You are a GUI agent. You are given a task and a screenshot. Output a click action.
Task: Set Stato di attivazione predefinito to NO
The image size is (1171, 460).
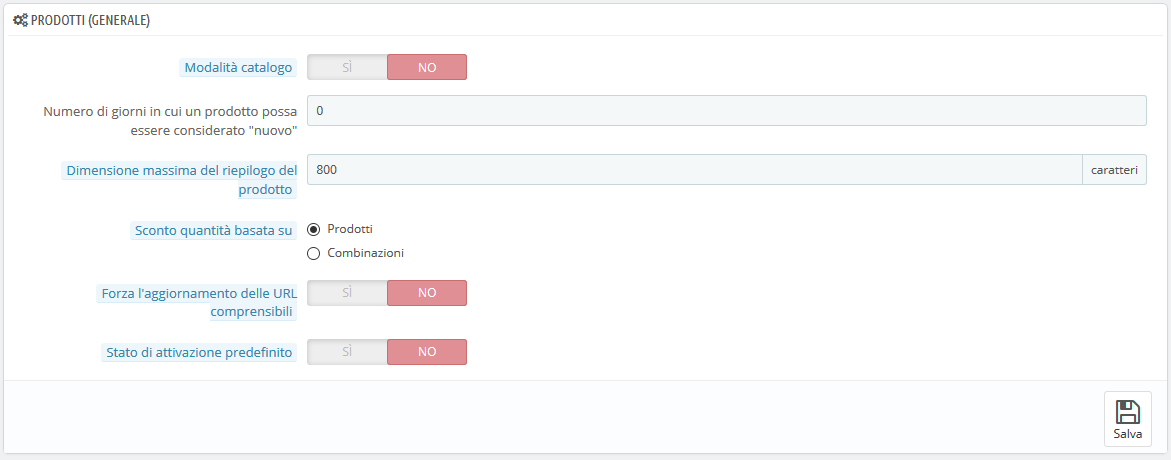(427, 352)
